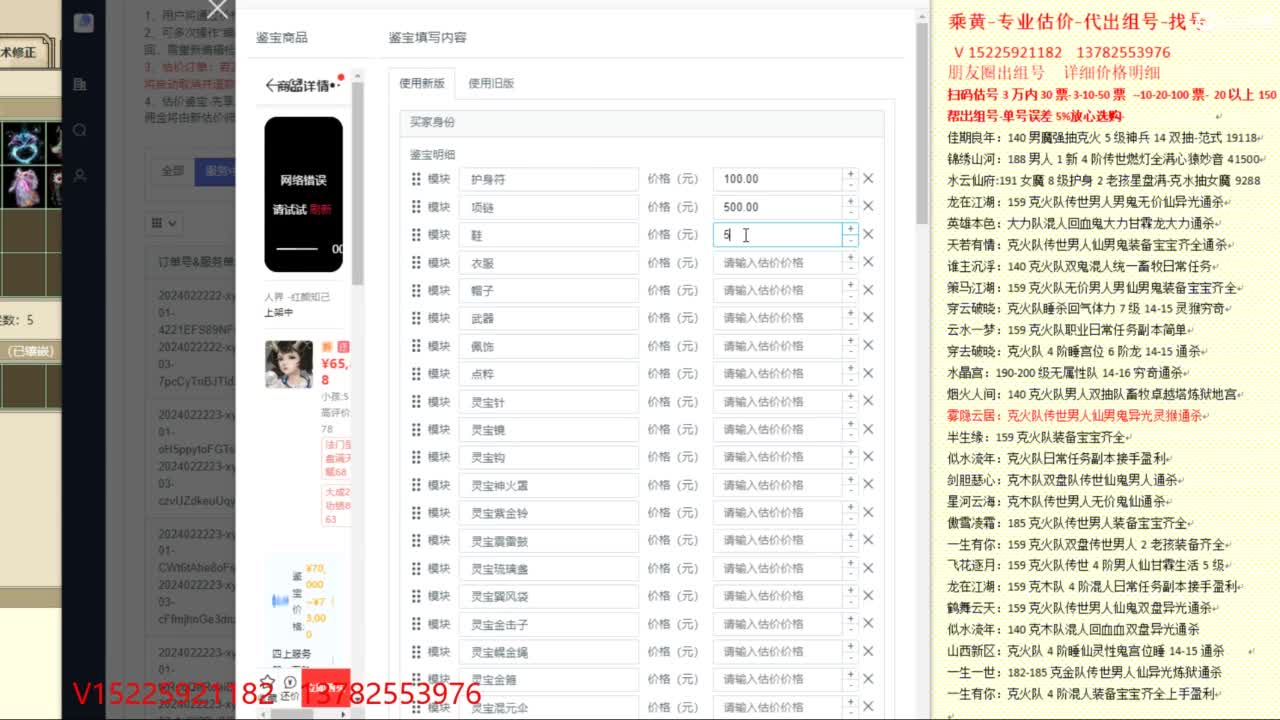Remove the 鞋 row using its X icon
This screenshot has height=720, width=1280.
pos(868,235)
